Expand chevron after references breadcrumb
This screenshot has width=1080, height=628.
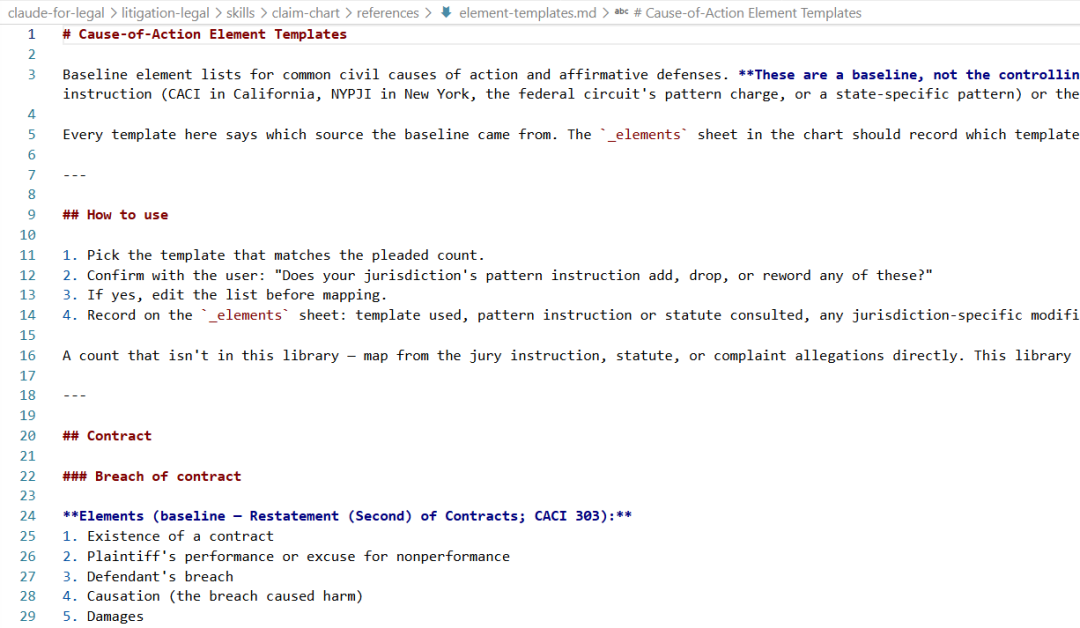(x=428, y=12)
